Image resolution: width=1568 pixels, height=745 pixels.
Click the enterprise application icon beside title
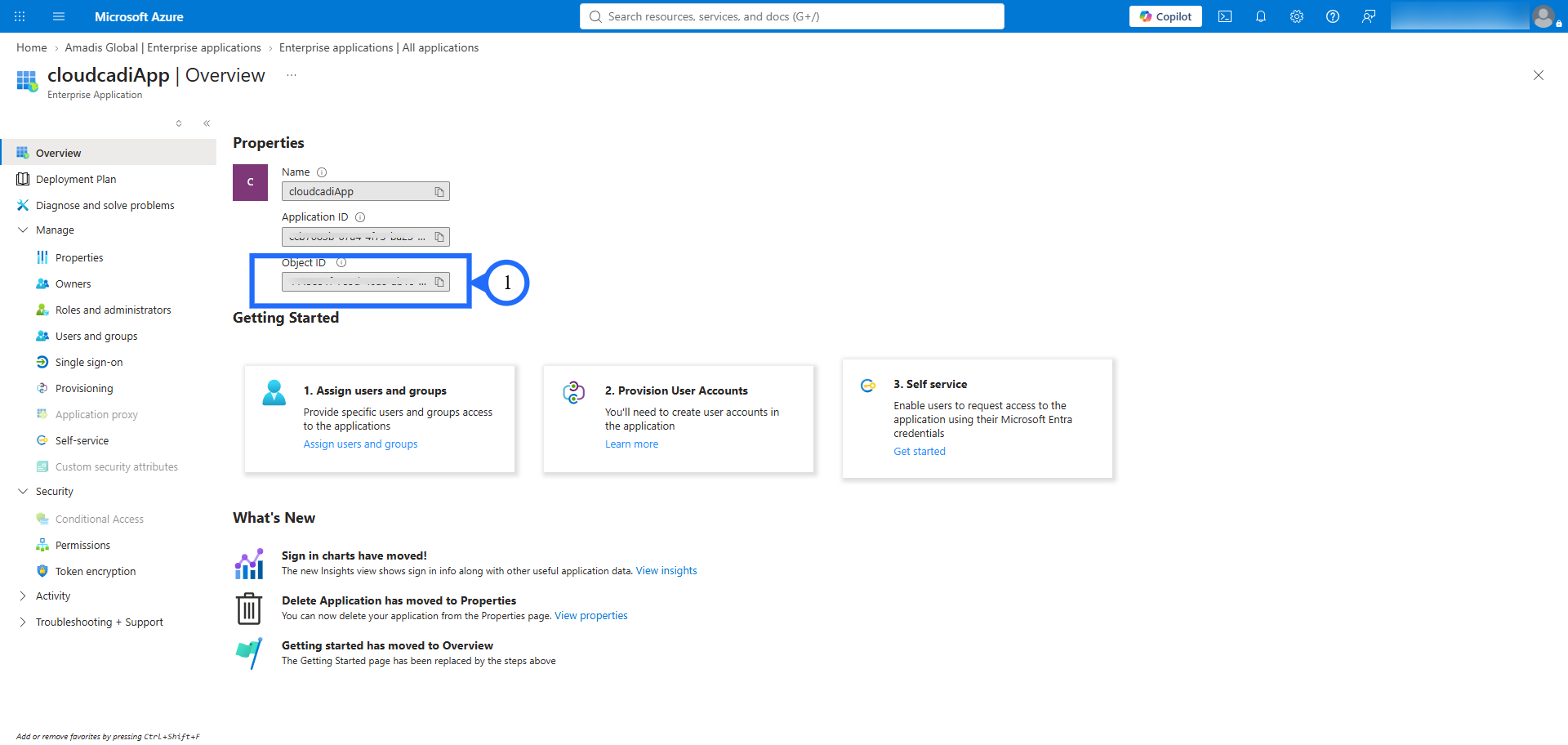[x=27, y=81]
